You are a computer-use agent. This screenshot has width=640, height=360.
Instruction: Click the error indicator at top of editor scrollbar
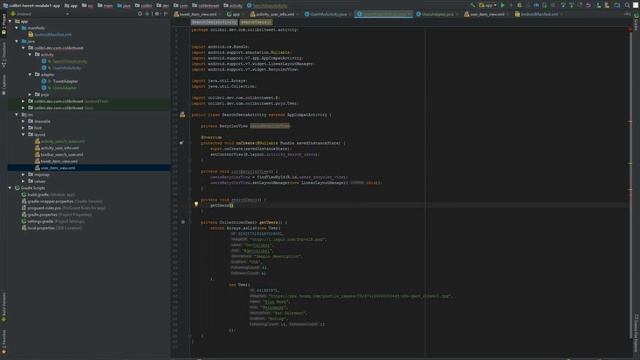pos(630,29)
